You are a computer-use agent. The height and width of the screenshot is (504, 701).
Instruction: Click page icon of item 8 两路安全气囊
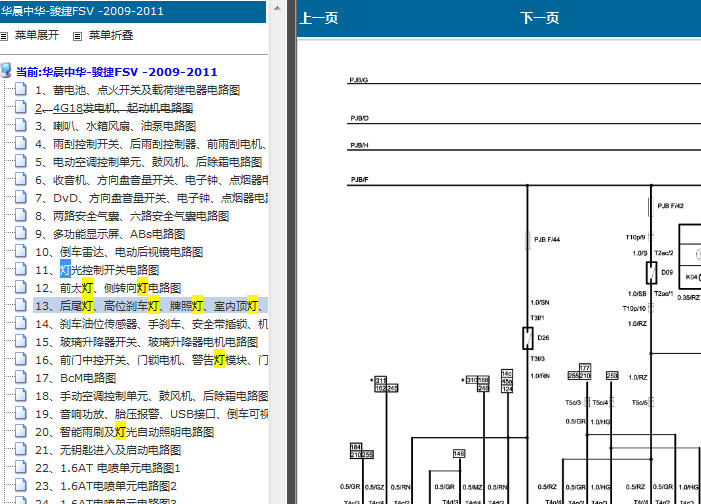click(21, 215)
